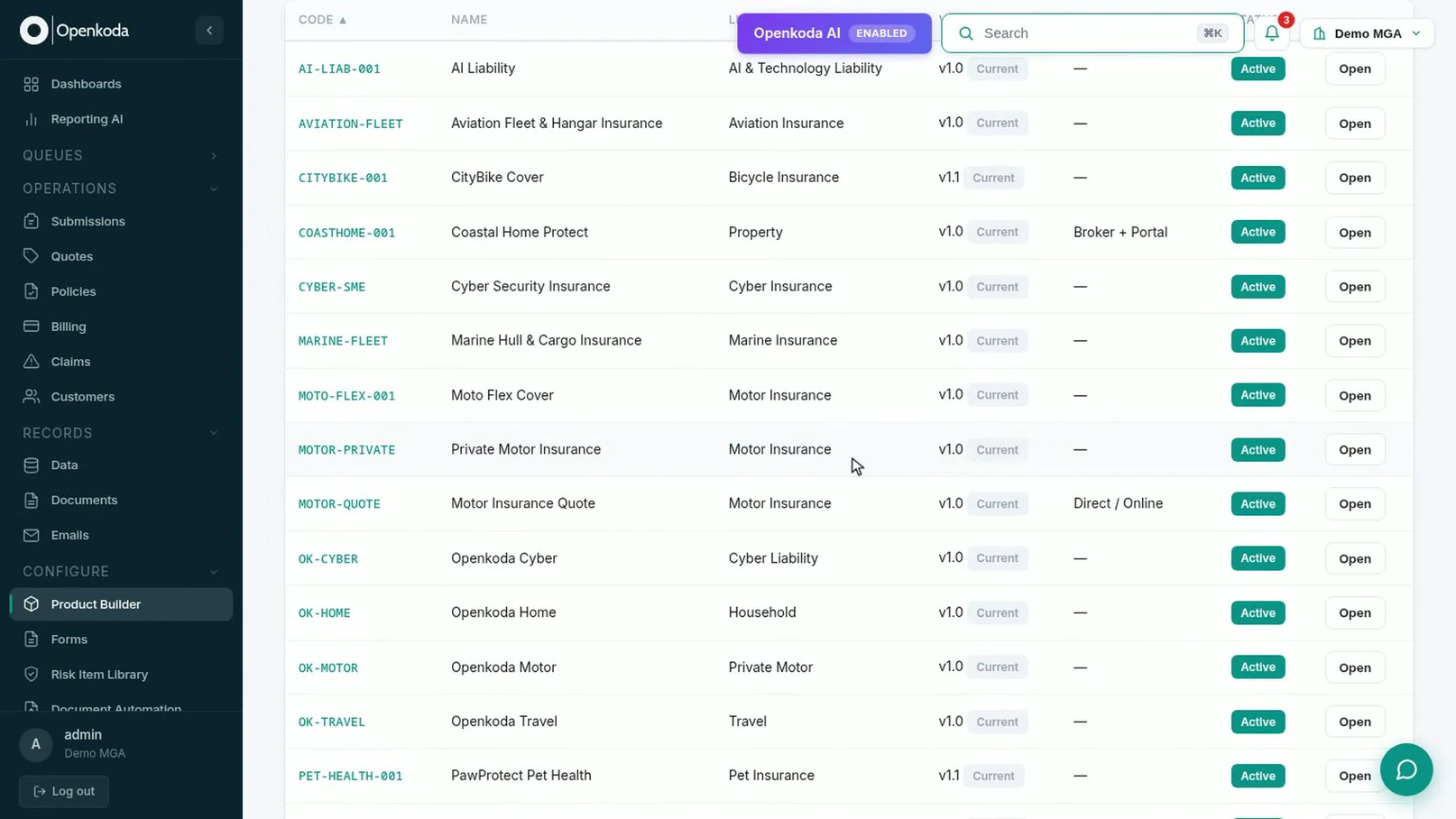The image size is (1456, 819).
Task: Collapse the Operations section
Action: [x=121, y=189]
